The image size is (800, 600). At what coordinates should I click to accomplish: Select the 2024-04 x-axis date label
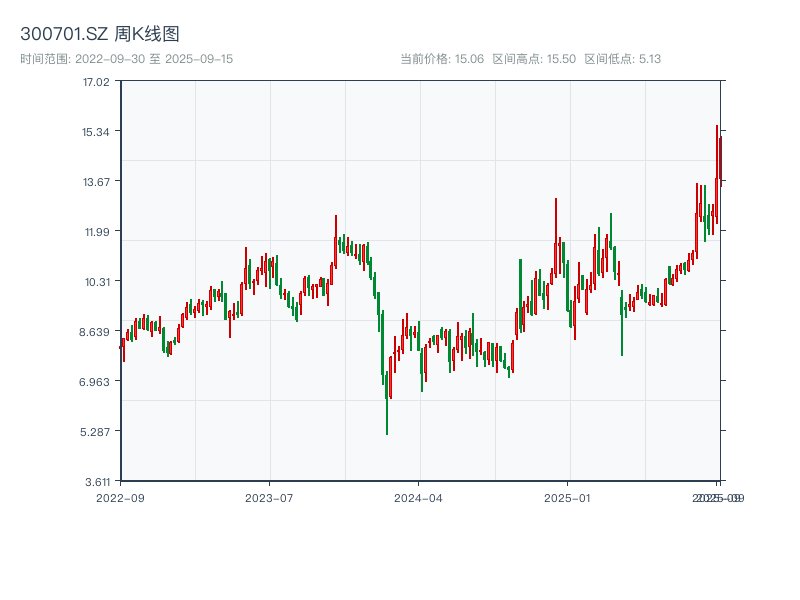[419, 497]
